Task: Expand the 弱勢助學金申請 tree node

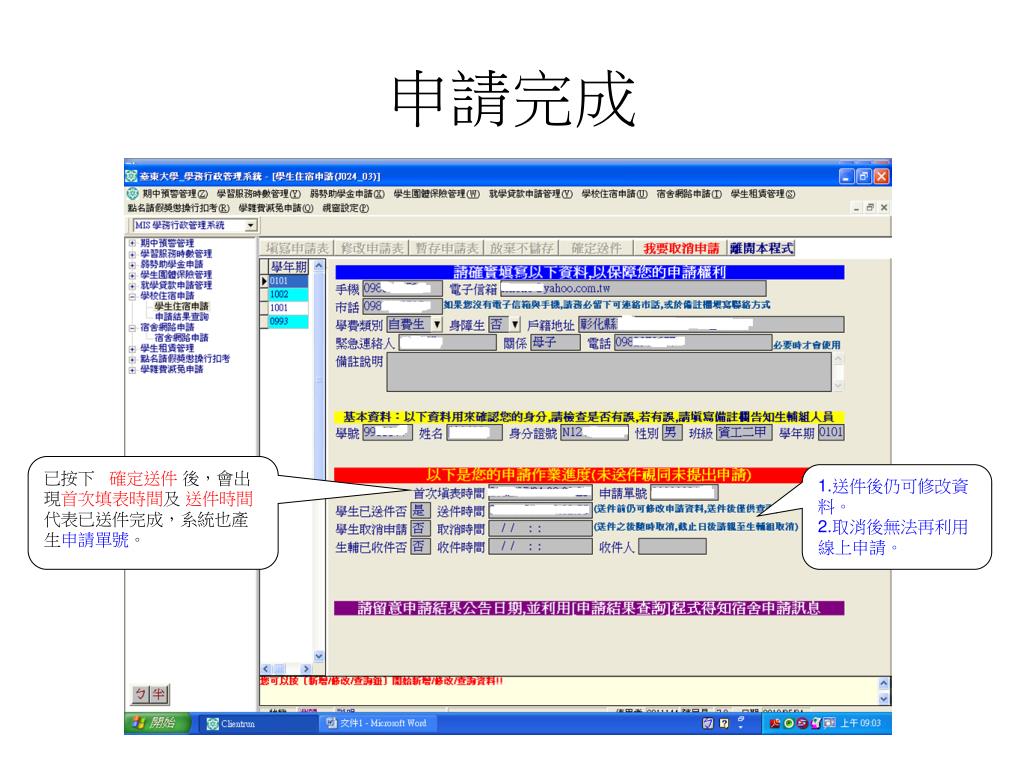Action: point(132,264)
